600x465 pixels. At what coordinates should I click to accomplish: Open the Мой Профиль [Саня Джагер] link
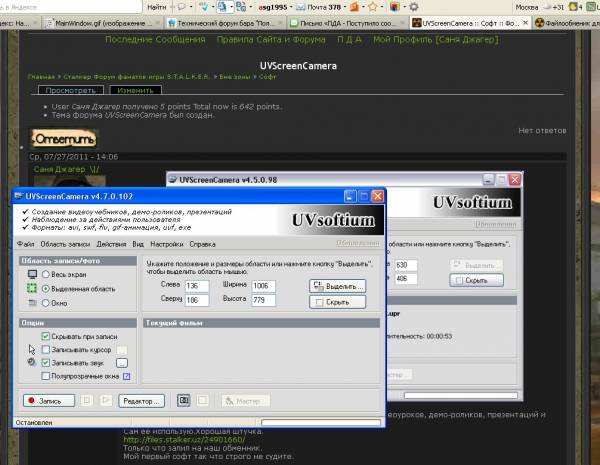click(436, 39)
